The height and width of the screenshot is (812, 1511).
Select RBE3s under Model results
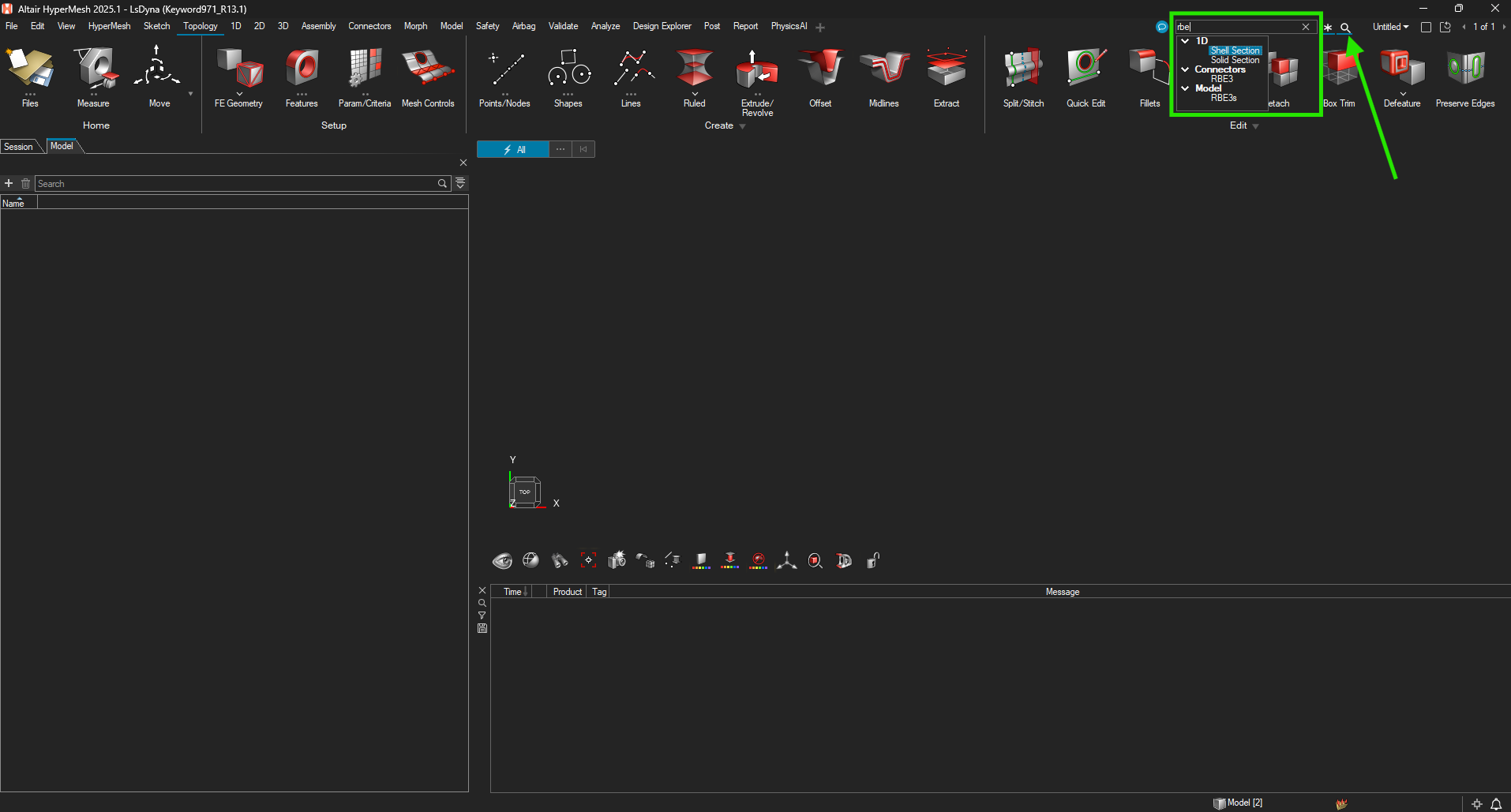[1224, 98]
